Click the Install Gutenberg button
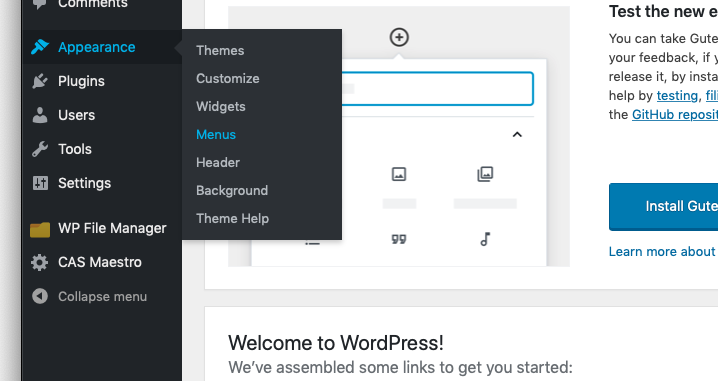Screen dimensions: 718x381 point(663,207)
